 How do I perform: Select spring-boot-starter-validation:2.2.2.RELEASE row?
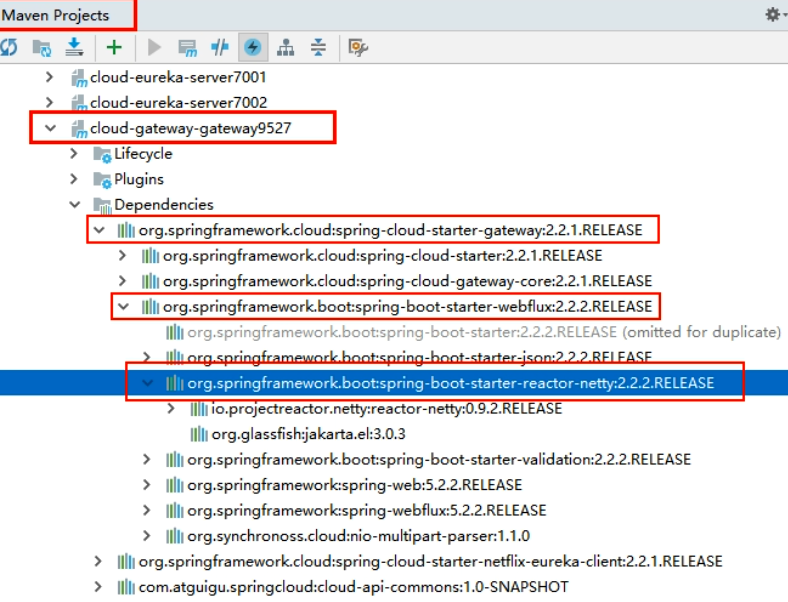[439, 460]
